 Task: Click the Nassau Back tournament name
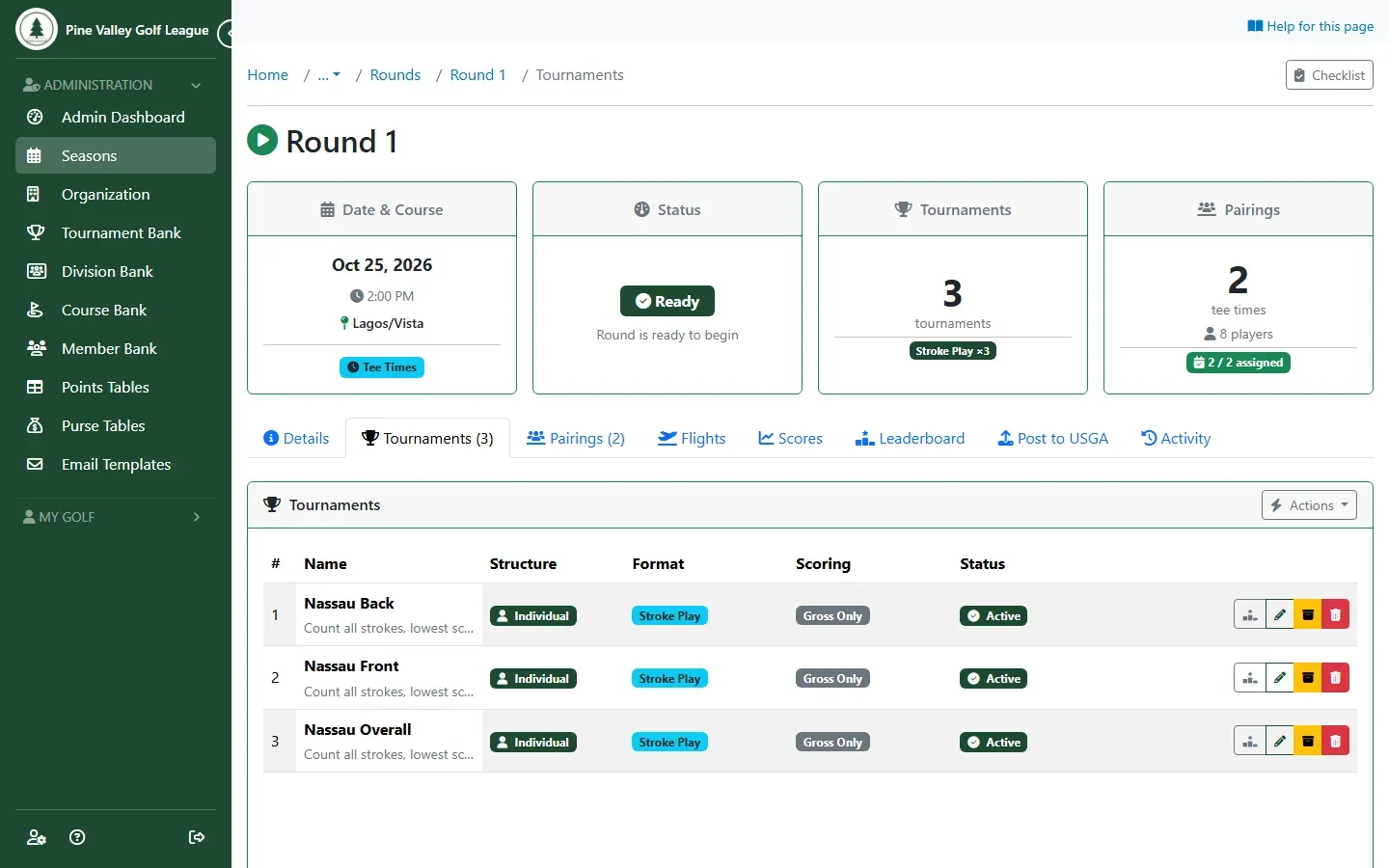point(349,604)
